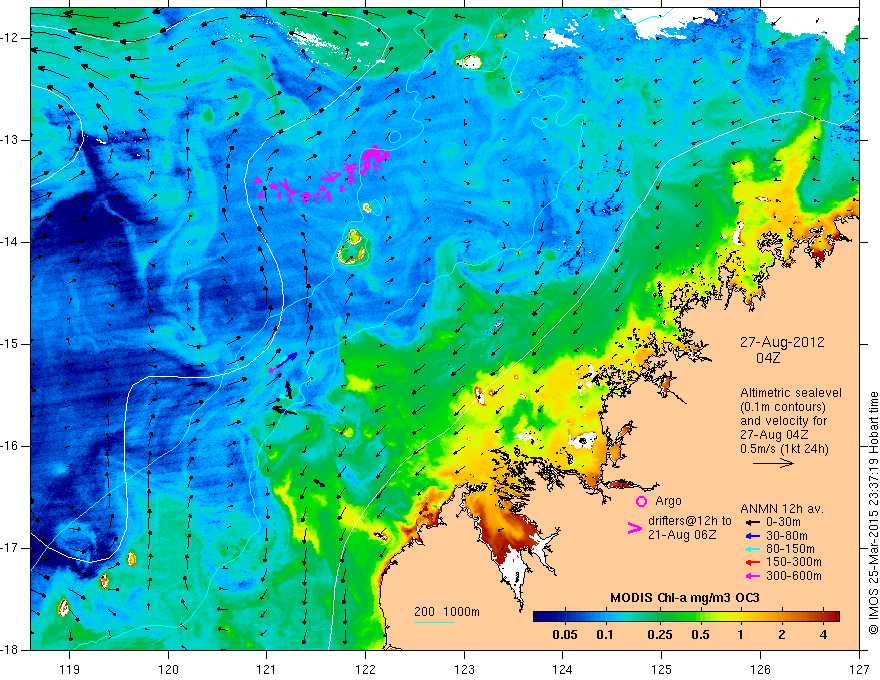Viewport: 880px width, 680px height.
Task: Click the 0.05 value on the colorbar
Action: click(x=565, y=635)
